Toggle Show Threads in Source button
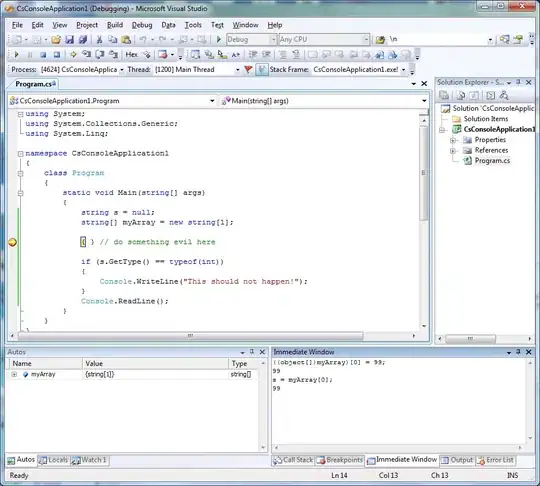The width and height of the screenshot is (540, 486). [262, 70]
